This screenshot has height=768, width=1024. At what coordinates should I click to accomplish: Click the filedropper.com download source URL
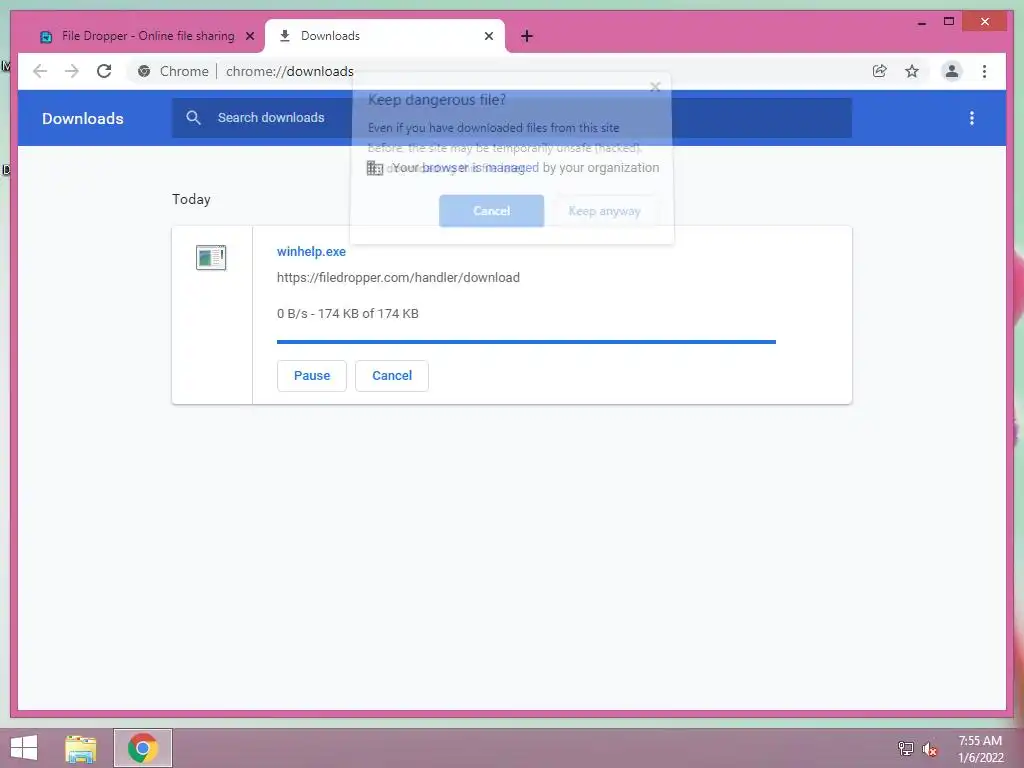[x=398, y=278]
